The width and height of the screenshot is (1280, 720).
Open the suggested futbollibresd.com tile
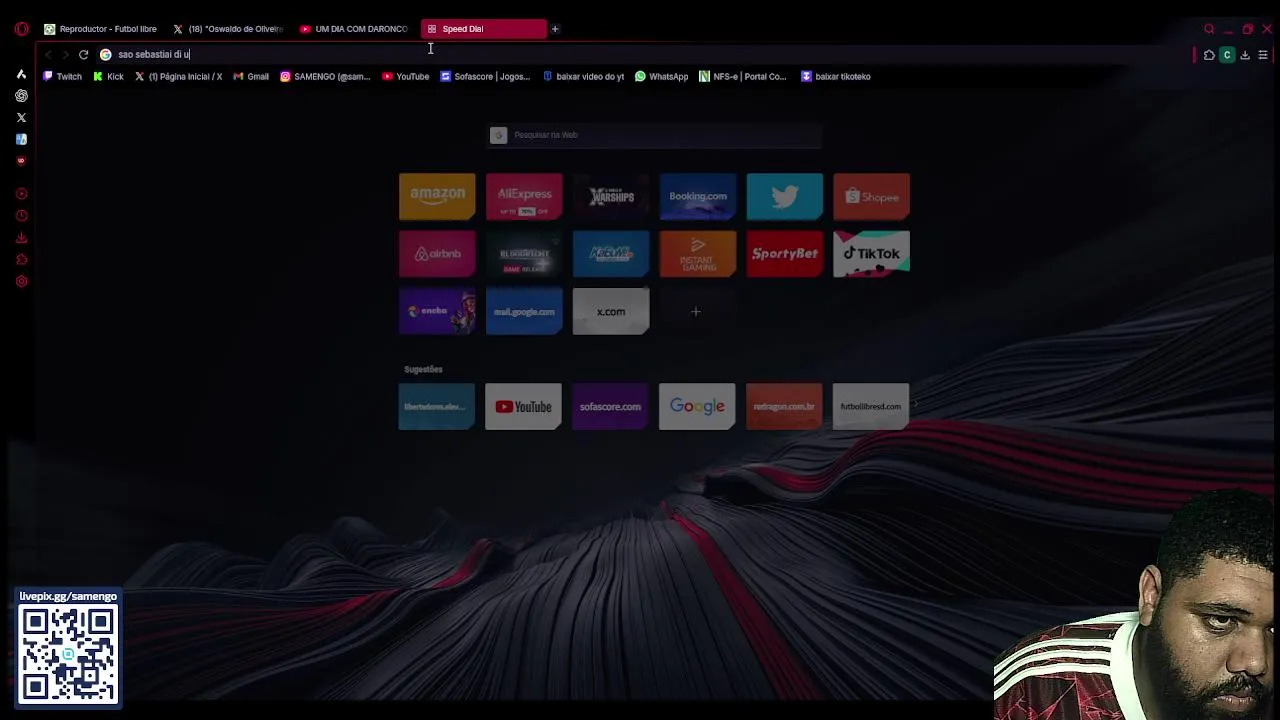871,407
